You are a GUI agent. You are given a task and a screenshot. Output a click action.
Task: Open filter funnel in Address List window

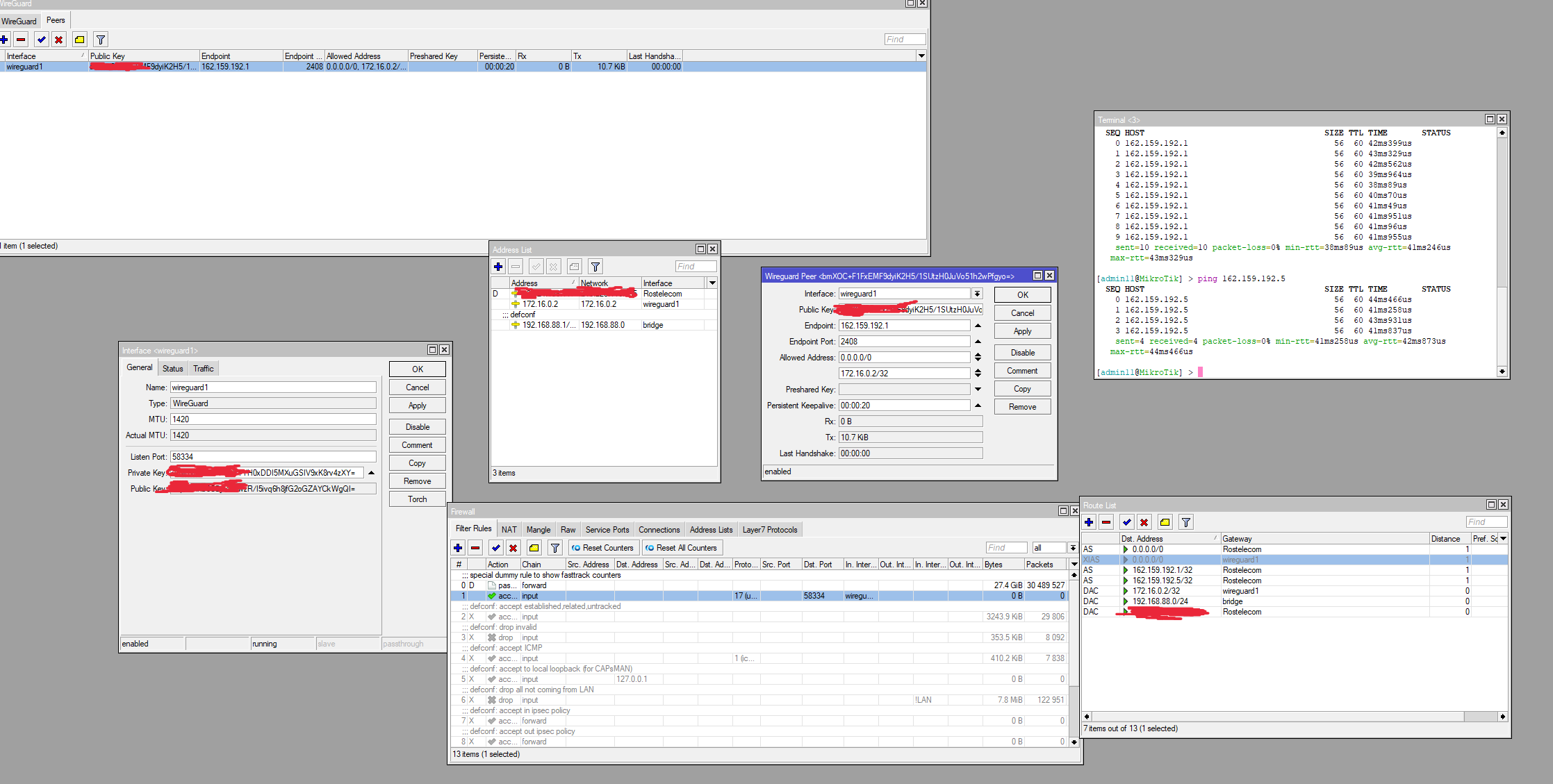pos(595,267)
